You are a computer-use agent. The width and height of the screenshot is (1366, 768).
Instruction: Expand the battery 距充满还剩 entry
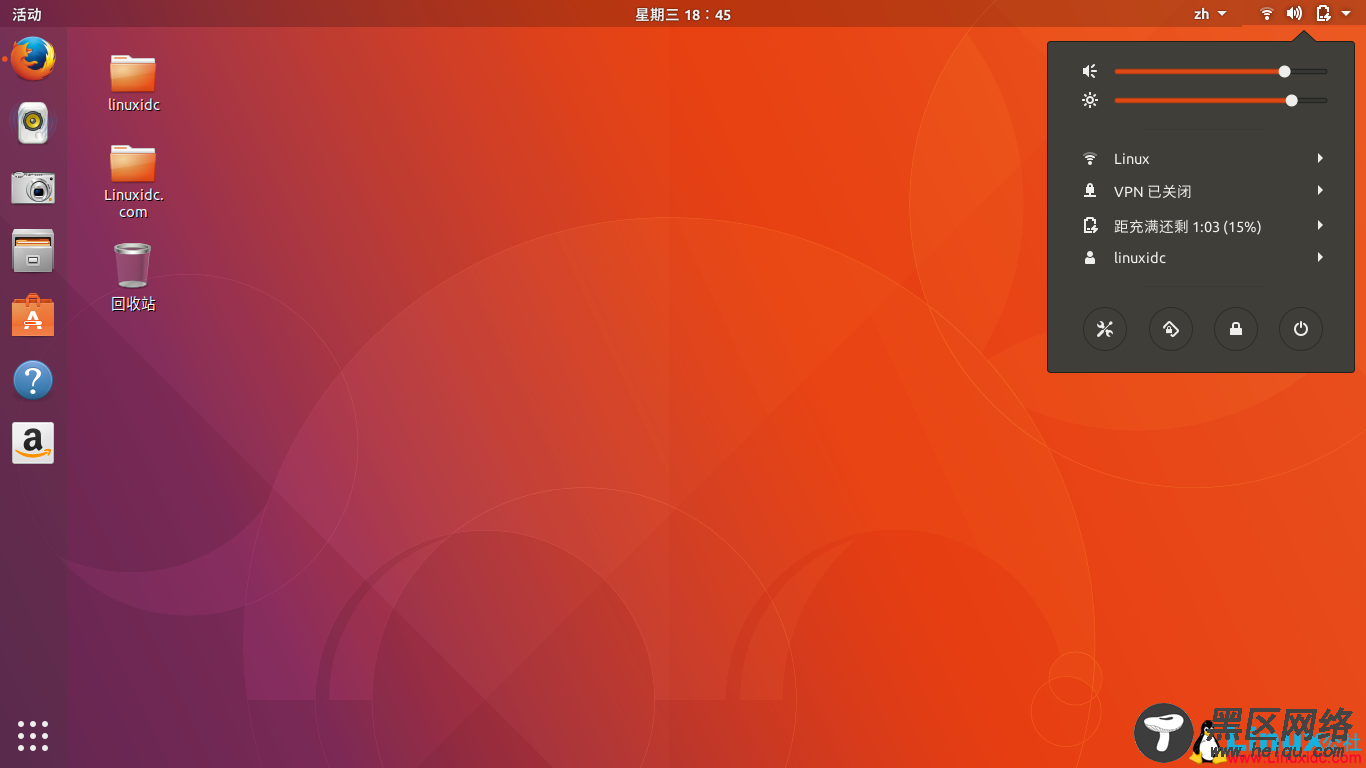tap(1201, 226)
